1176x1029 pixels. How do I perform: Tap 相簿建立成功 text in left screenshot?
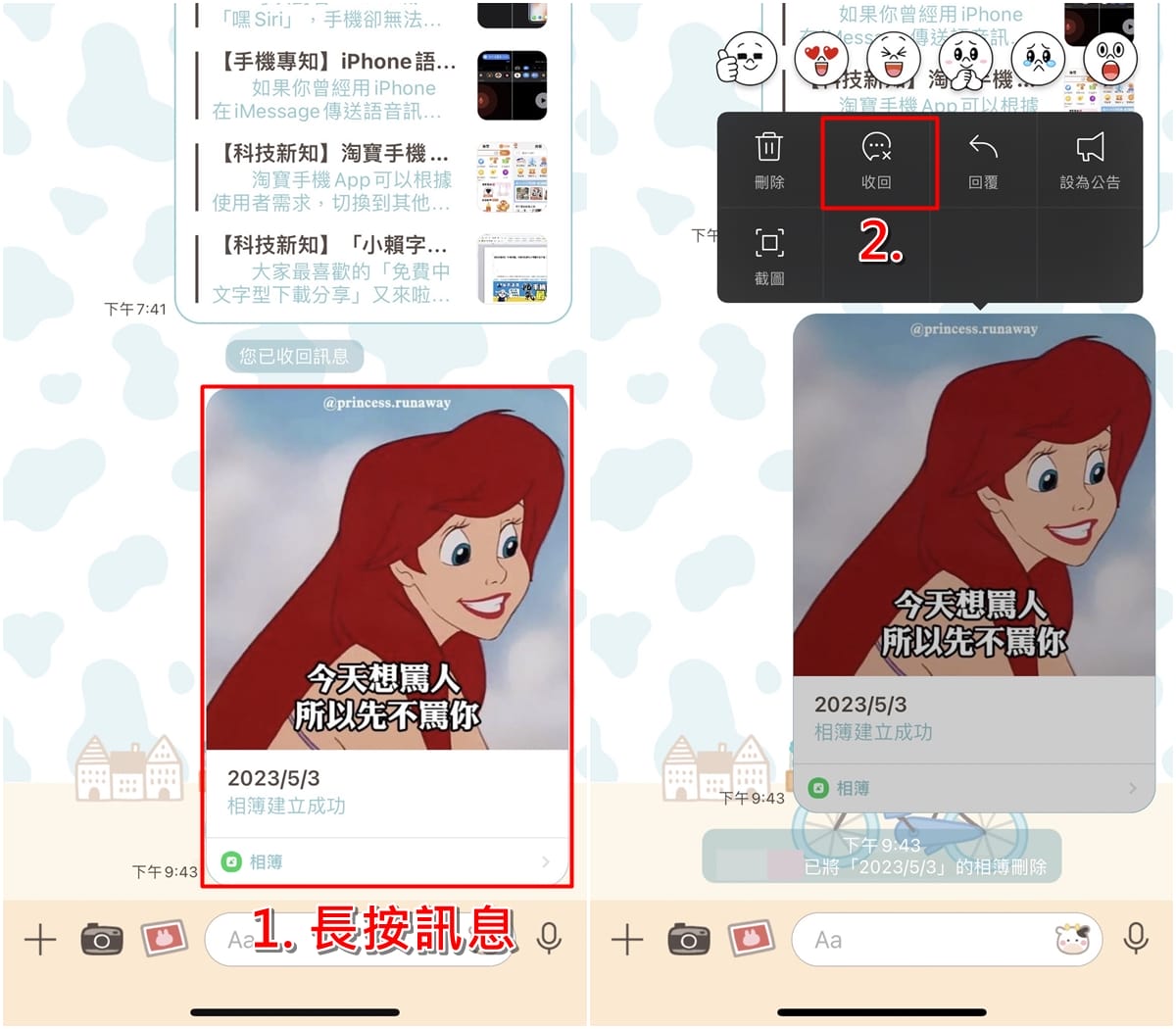click(286, 806)
